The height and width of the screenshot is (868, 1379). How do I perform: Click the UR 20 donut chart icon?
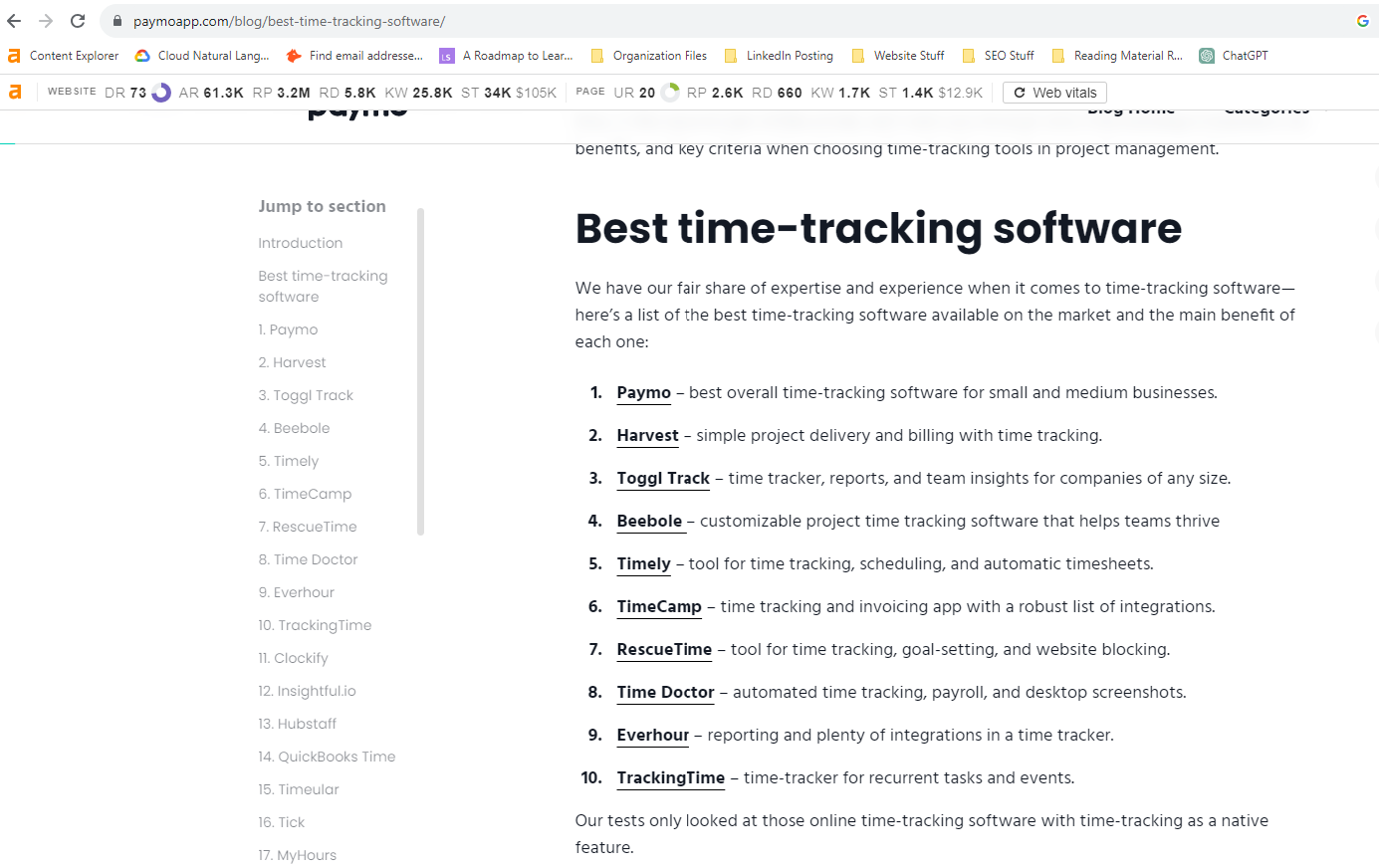tap(670, 93)
